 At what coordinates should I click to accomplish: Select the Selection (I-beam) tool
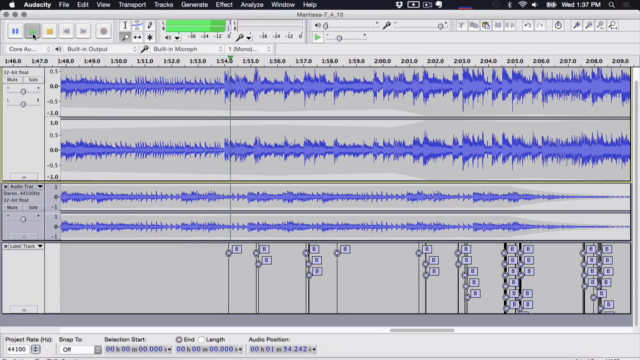click(x=125, y=25)
